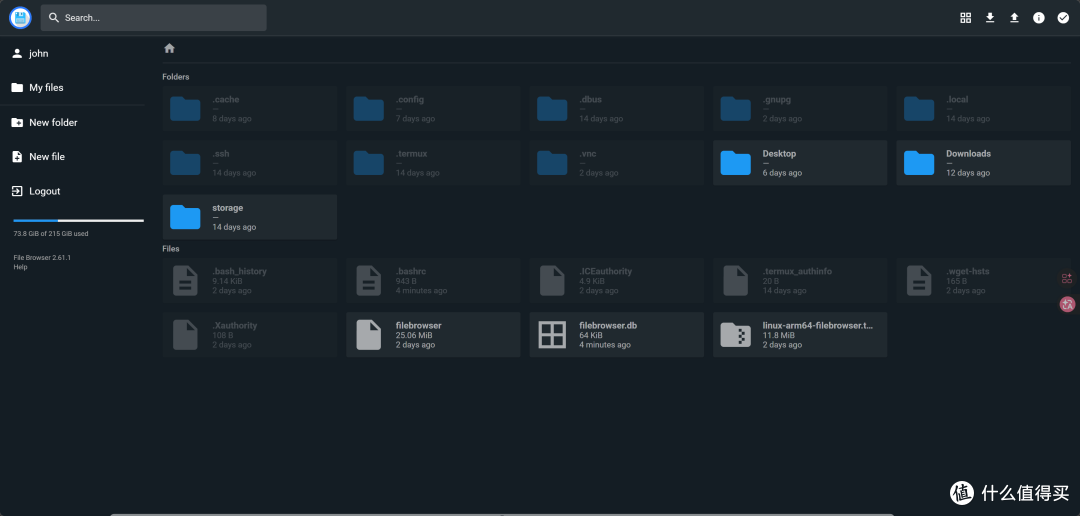1080x516 pixels.
Task: Select the .vnc folder
Action: (x=616, y=163)
